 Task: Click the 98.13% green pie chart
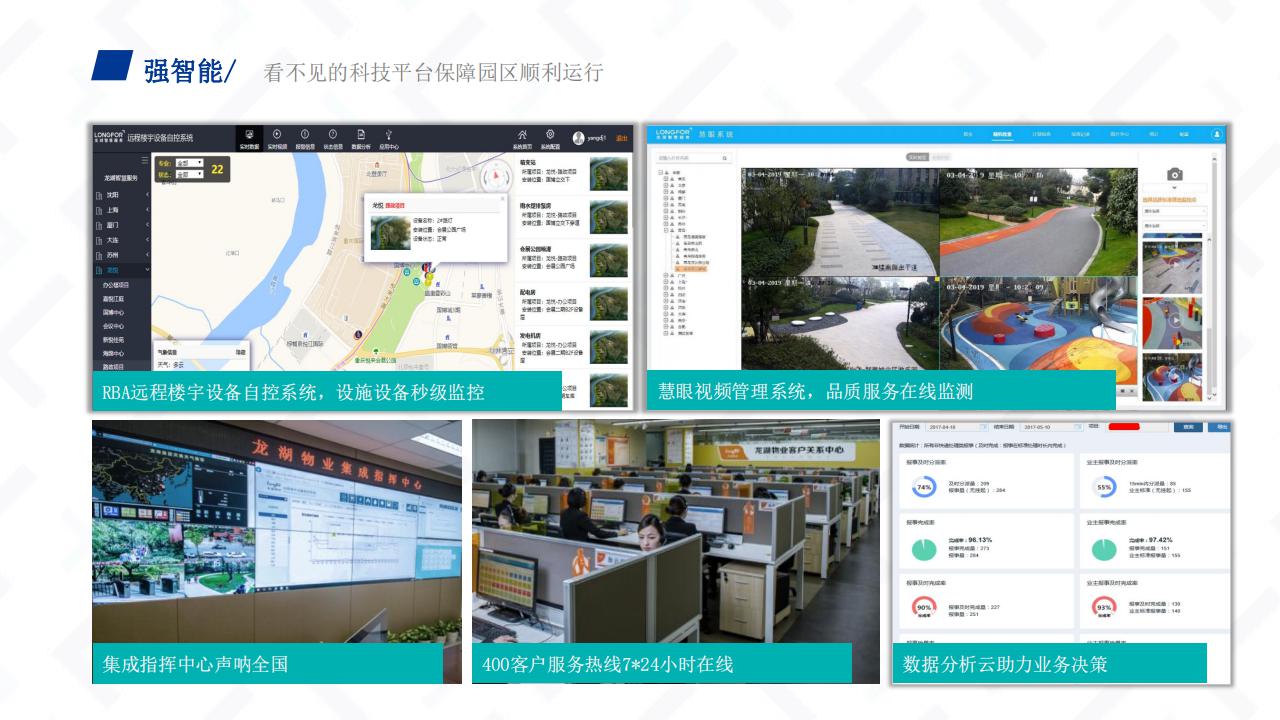point(924,549)
